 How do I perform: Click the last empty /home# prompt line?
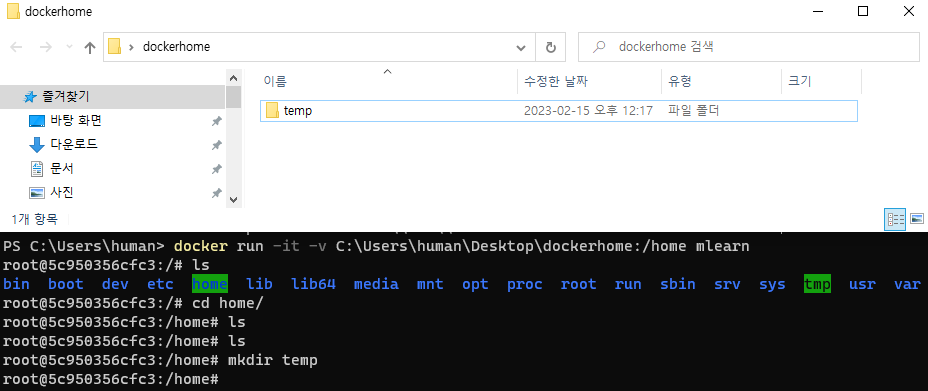coord(111,379)
